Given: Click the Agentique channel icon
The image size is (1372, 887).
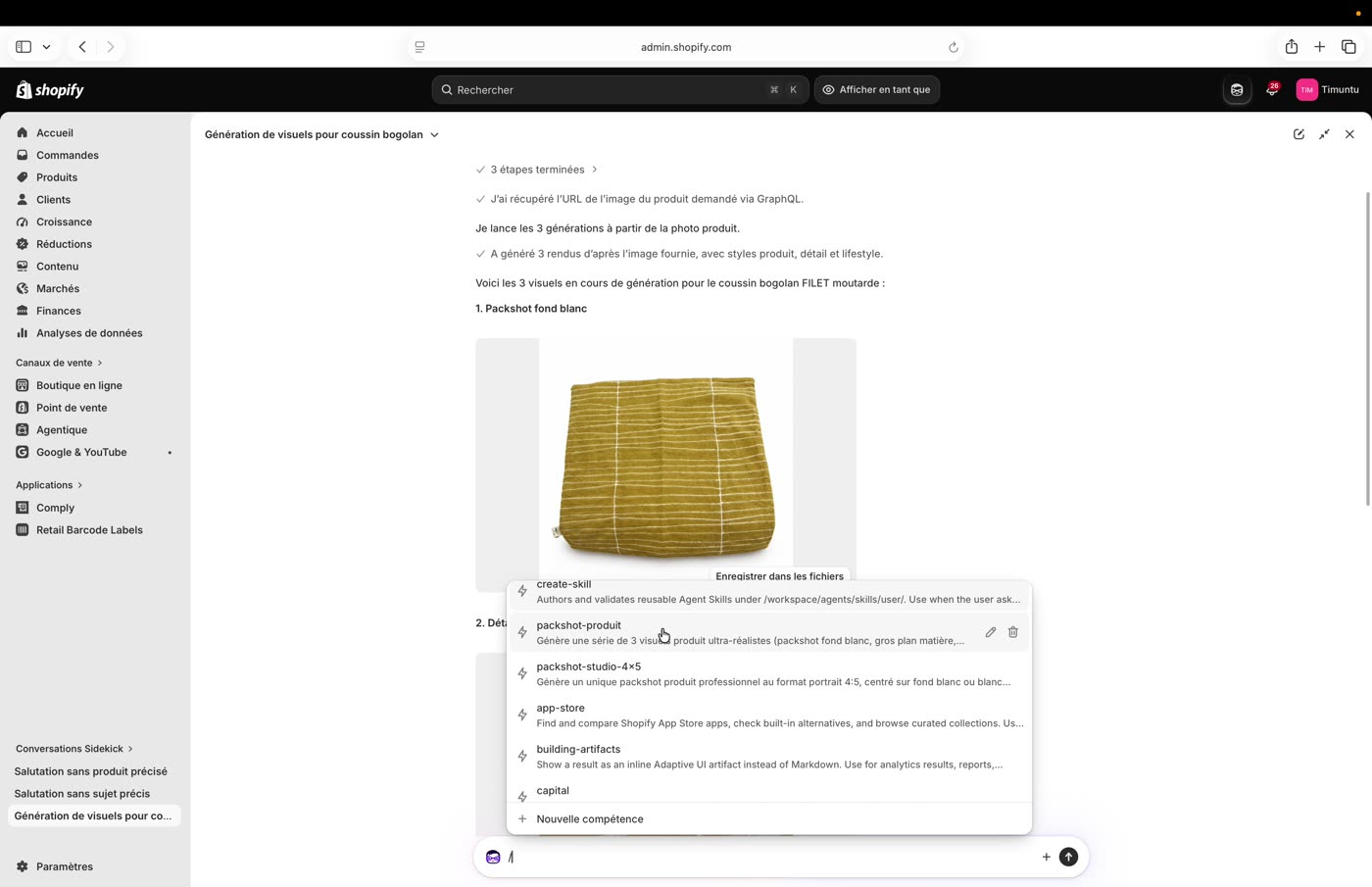Looking at the screenshot, I should click(23, 429).
